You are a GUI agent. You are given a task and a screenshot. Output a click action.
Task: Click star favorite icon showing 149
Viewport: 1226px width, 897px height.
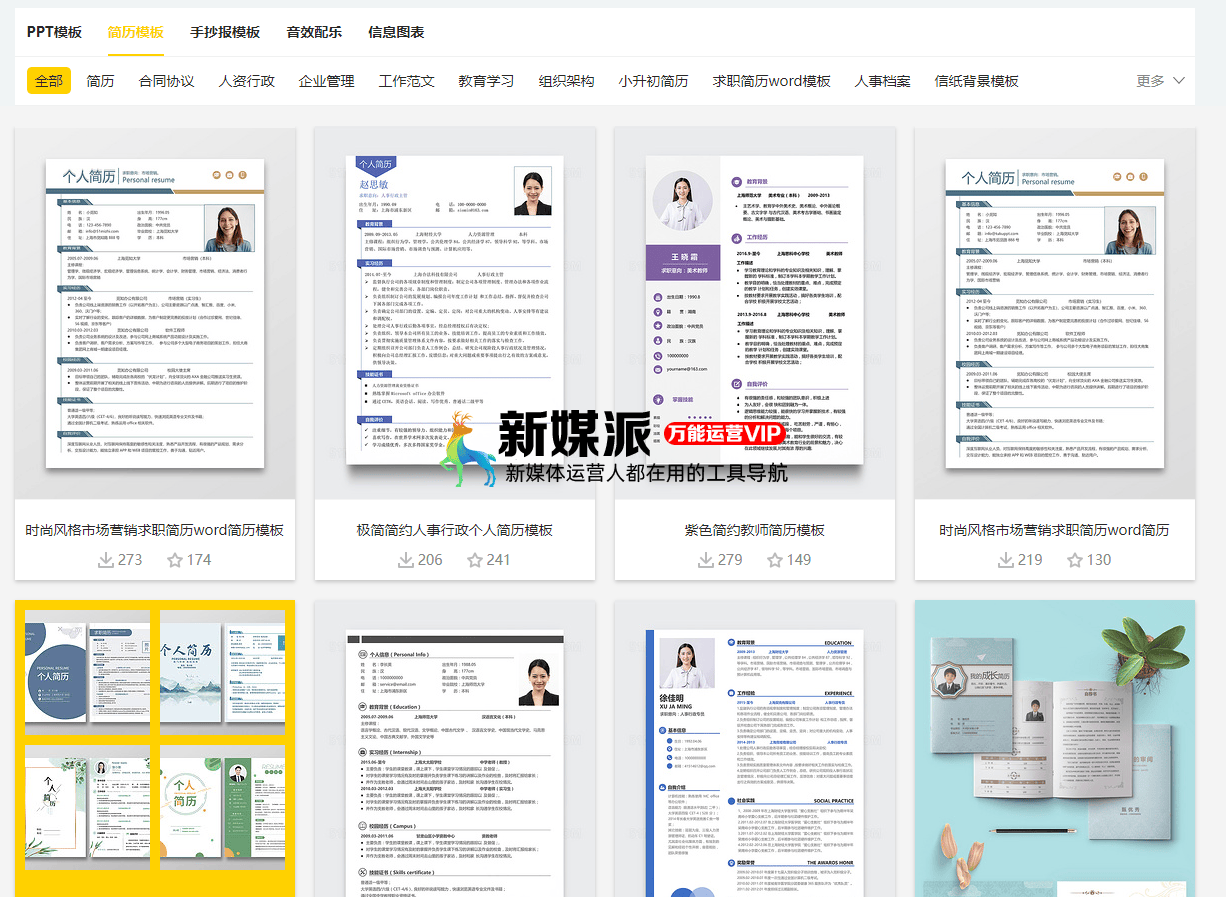pyautogui.click(x=775, y=560)
